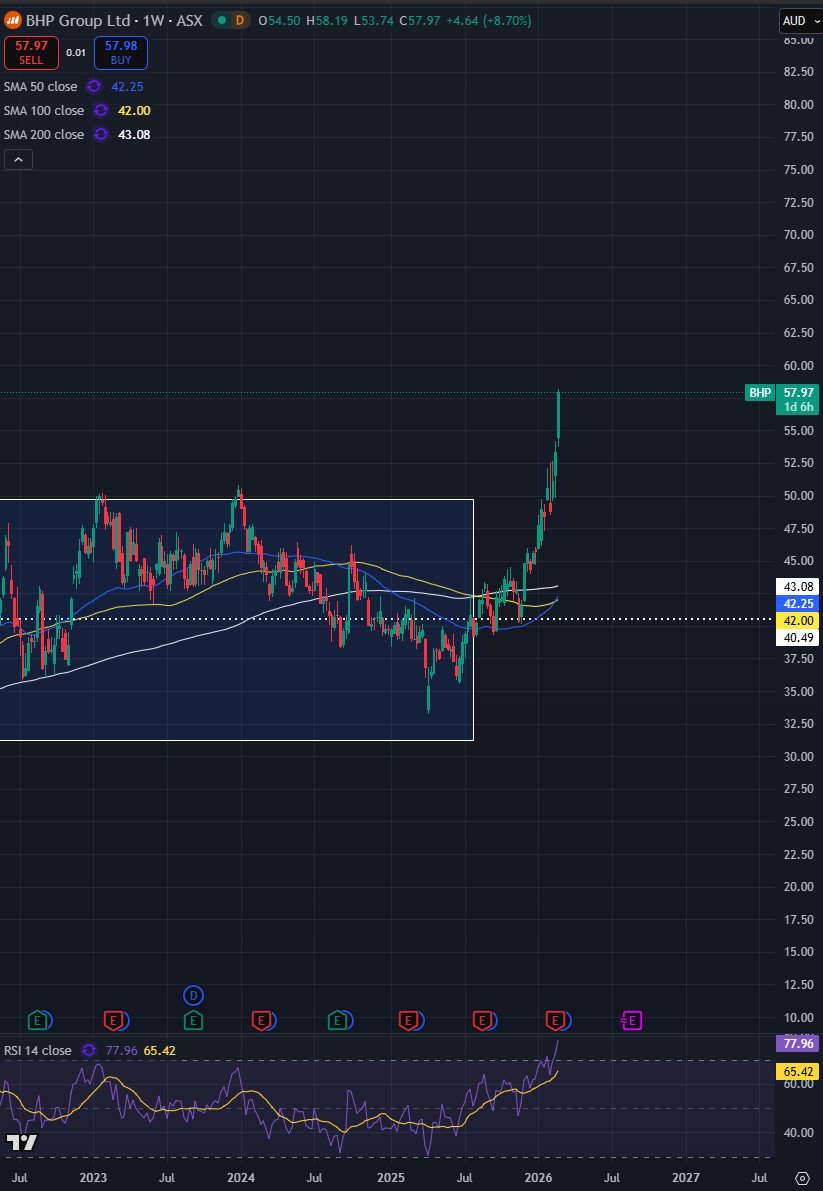
Task: Click the white dotted horizontal line
Action: [x=387, y=619]
